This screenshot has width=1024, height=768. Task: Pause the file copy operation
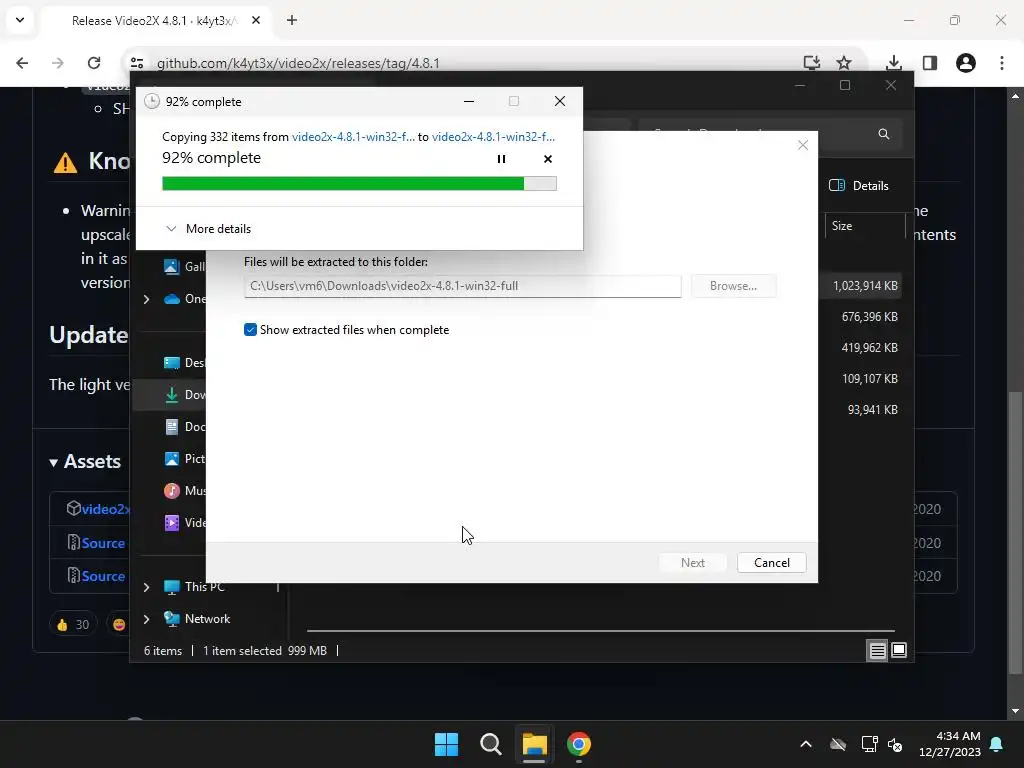[501, 159]
